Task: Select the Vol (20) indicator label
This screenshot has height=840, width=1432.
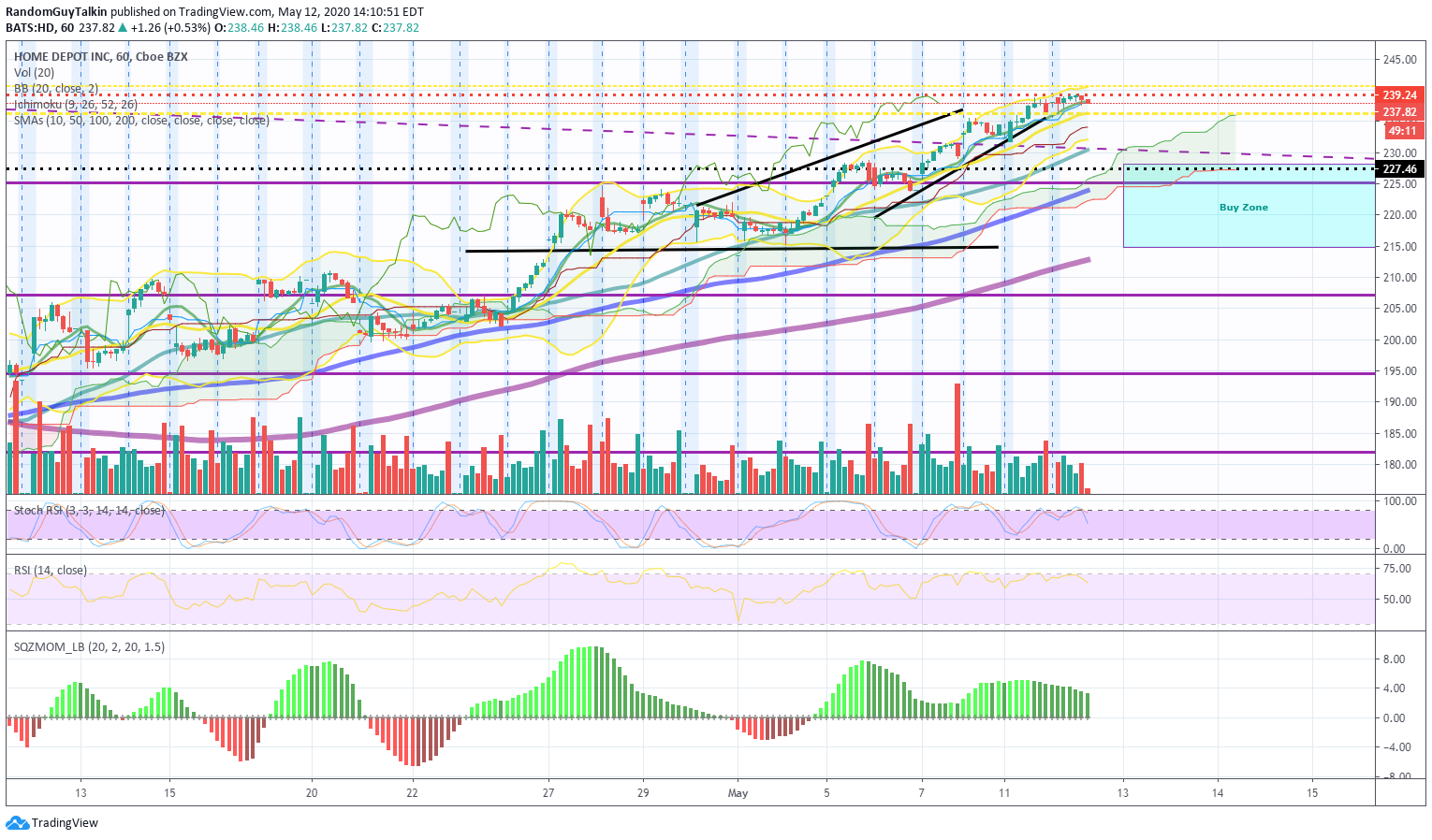Action: click(34, 73)
